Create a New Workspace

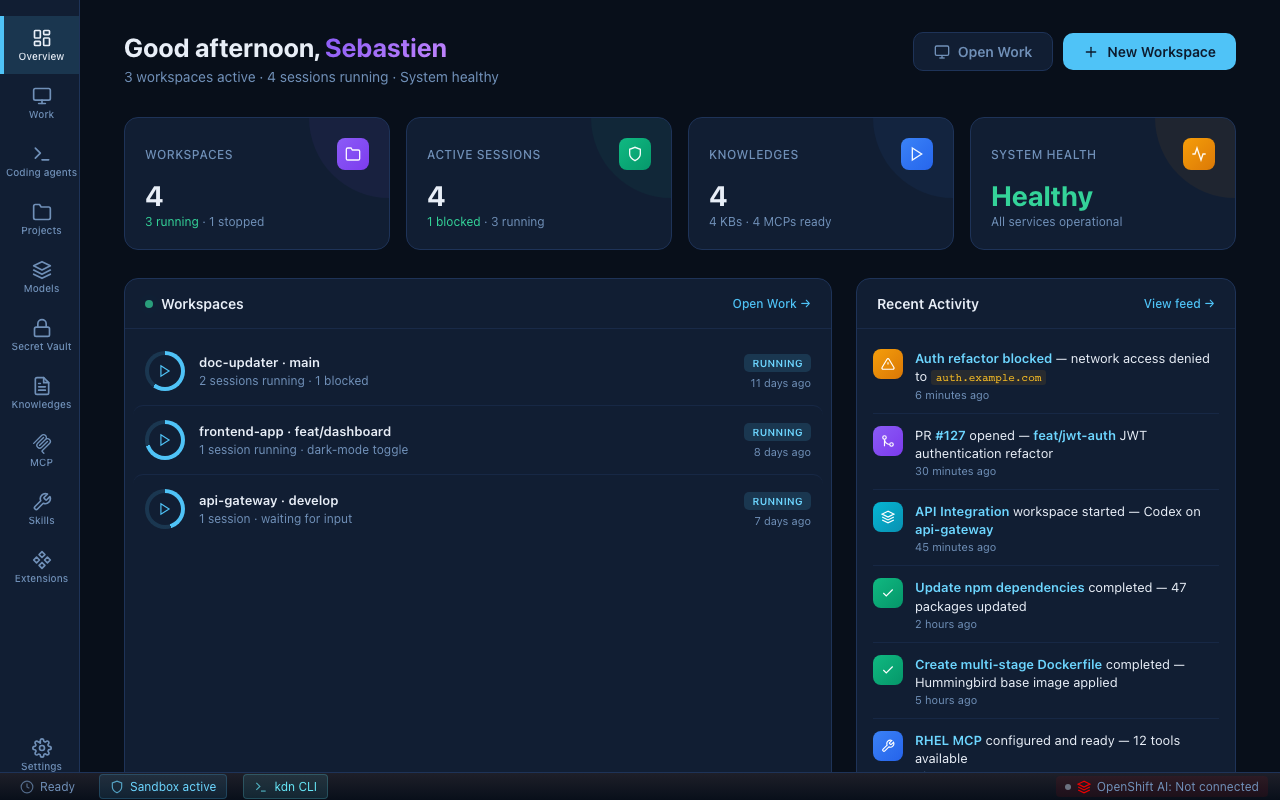[x=1149, y=52]
